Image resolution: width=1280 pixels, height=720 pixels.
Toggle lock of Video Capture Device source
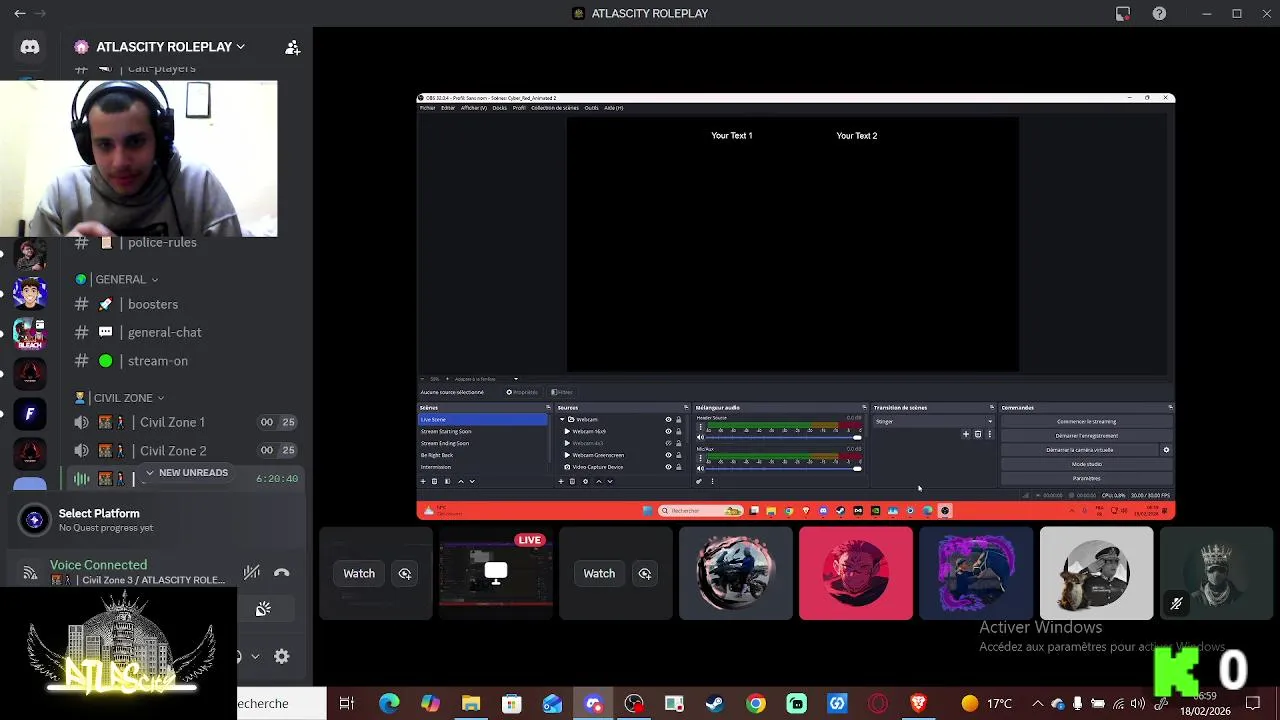pos(679,467)
